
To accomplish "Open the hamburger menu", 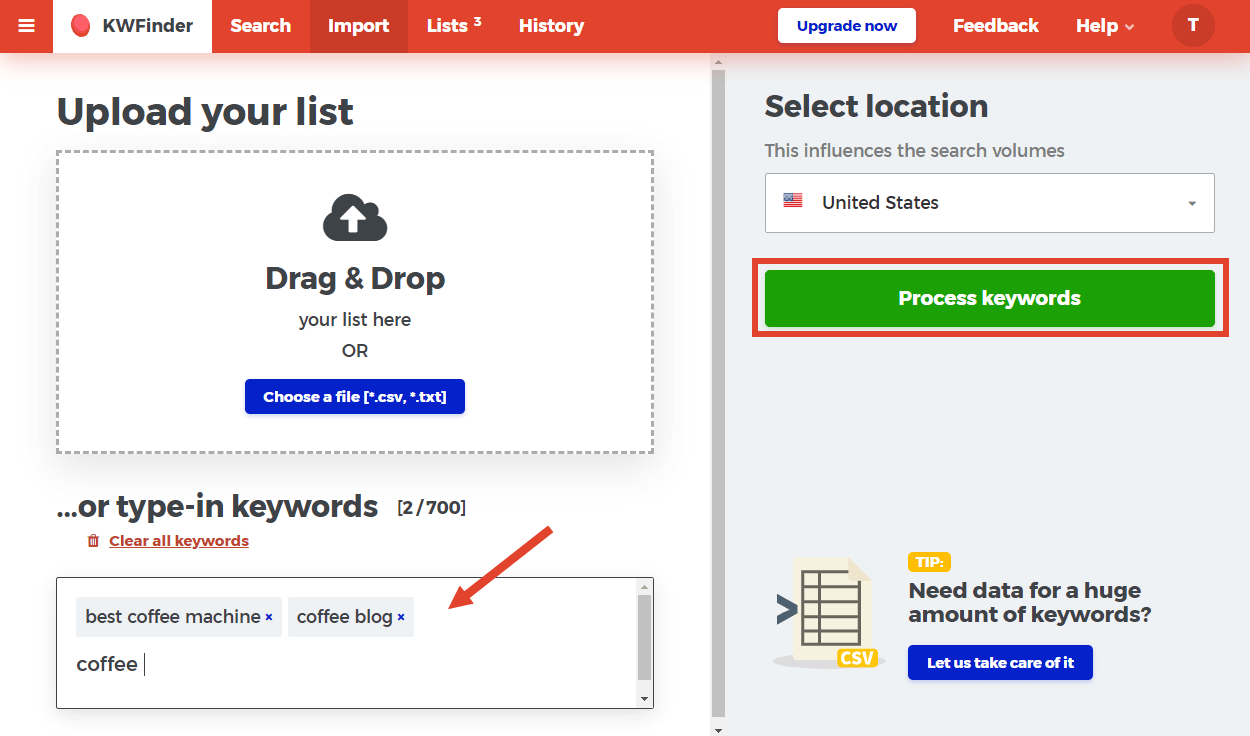I will 26,26.
